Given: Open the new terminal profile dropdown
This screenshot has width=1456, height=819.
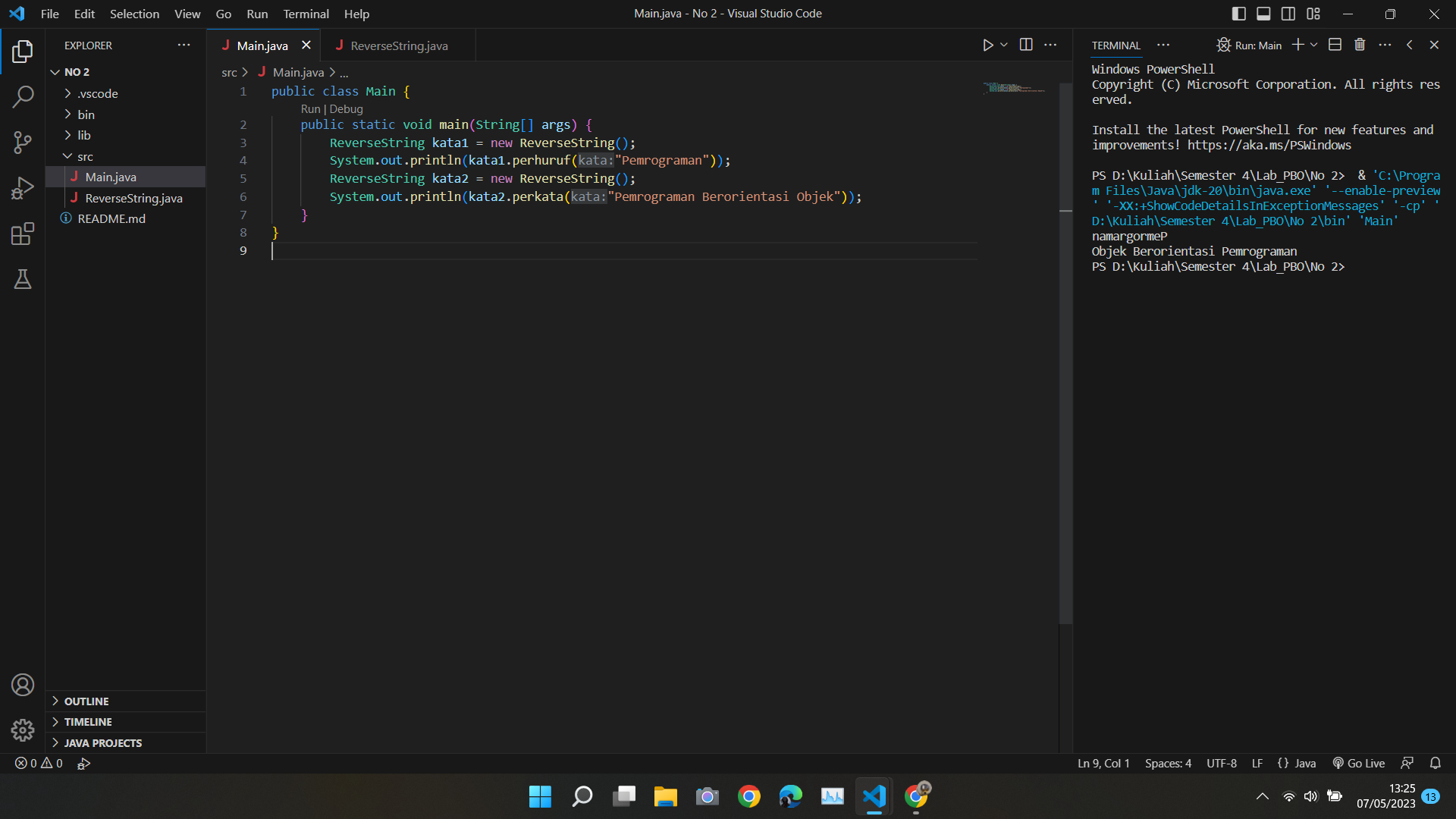Looking at the screenshot, I should (1312, 45).
